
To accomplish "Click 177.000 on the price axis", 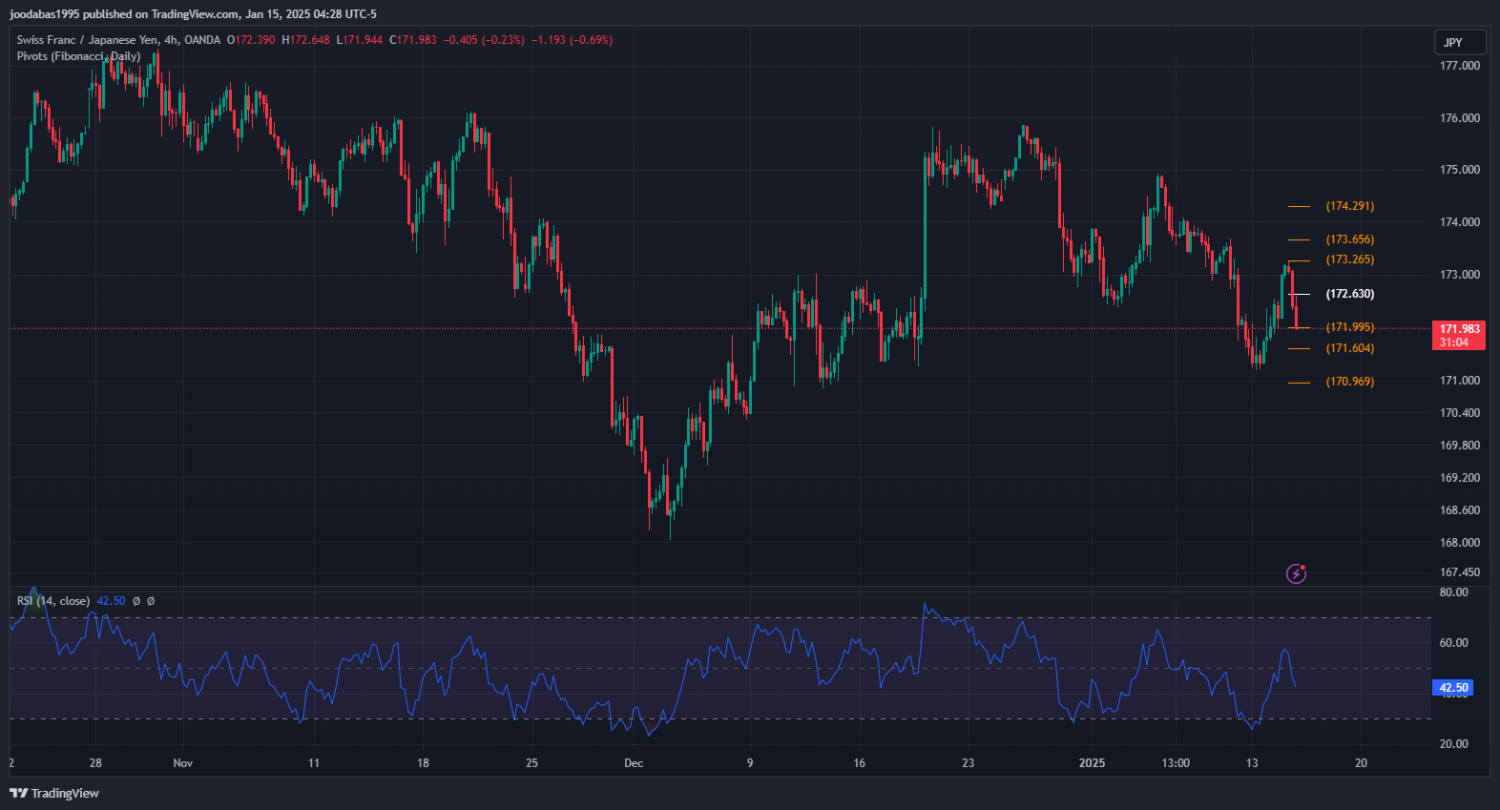I will [1459, 66].
